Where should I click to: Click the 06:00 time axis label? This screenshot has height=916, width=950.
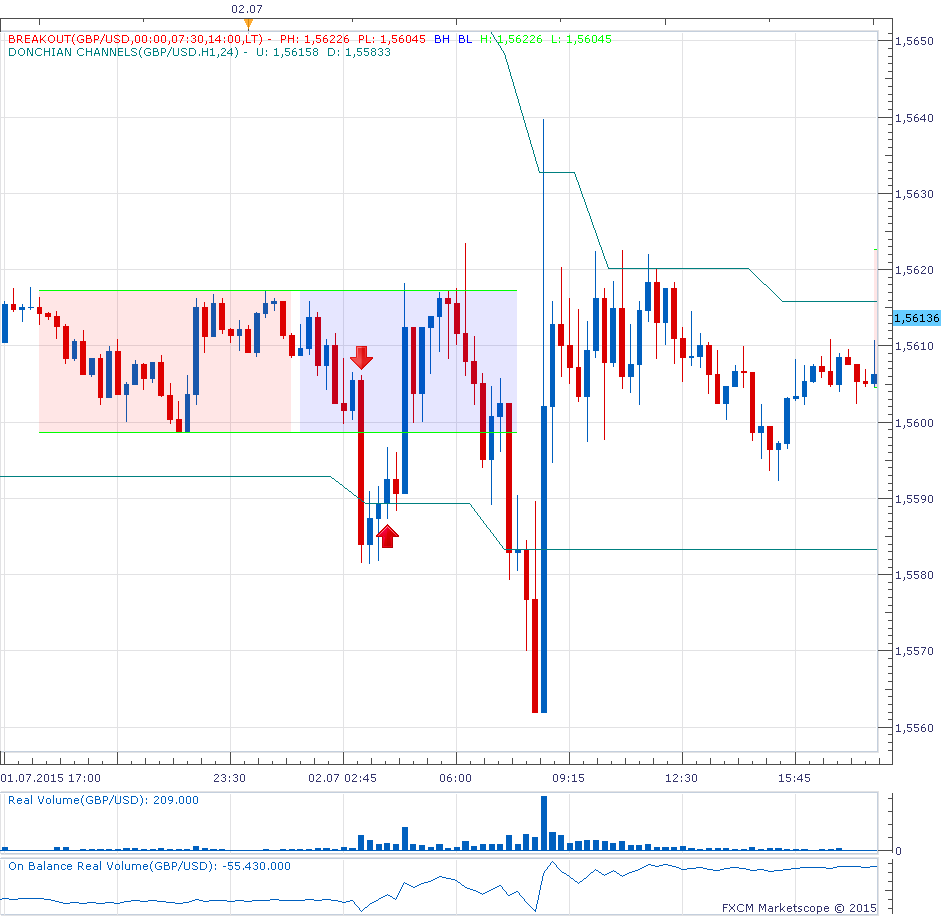[456, 778]
